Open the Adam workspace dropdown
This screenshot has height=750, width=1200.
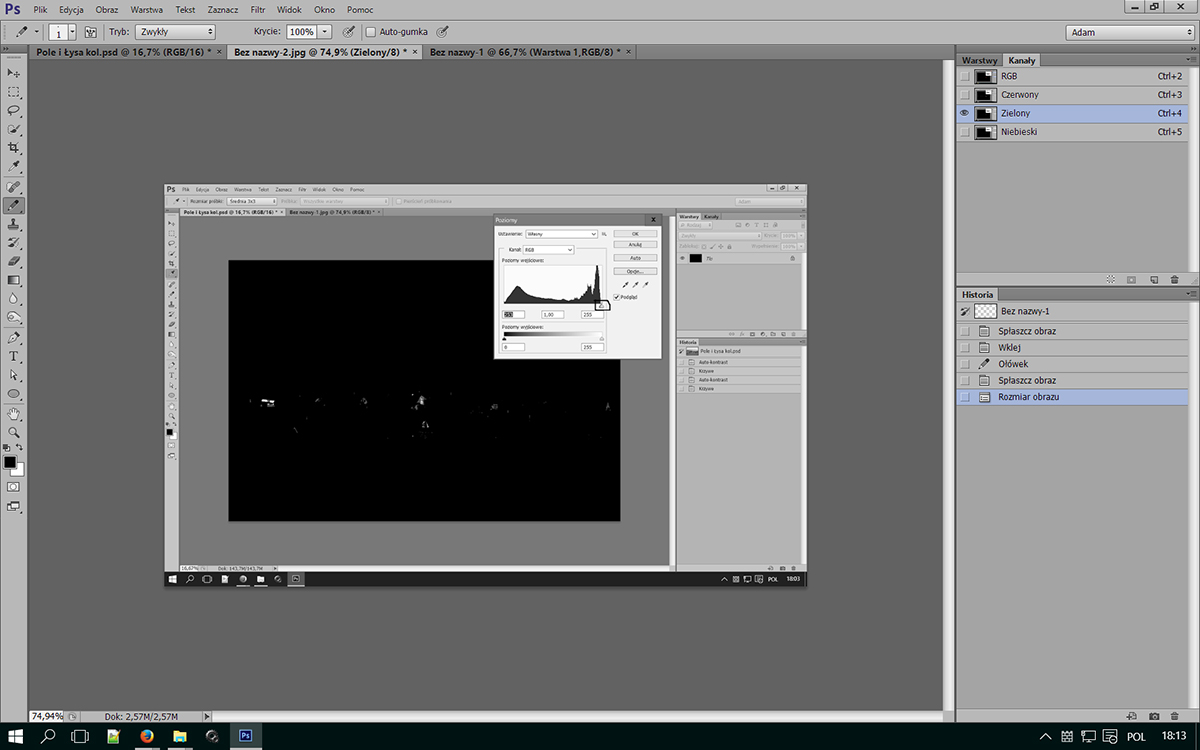[x=1129, y=32]
